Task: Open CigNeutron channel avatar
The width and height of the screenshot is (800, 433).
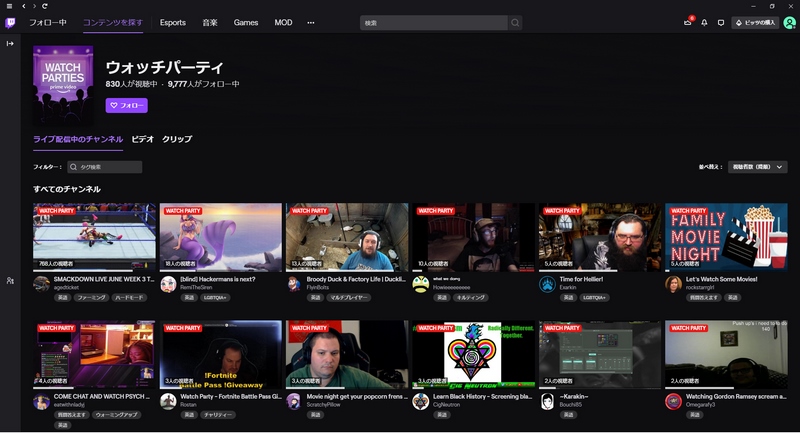Action: point(420,401)
